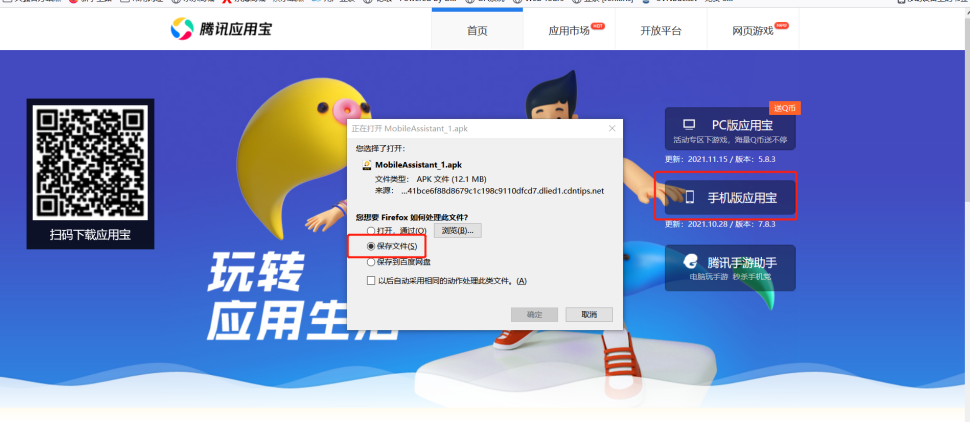Check 以后自动采用相同的动作处理此类文件
This screenshot has width=970, height=422.
click(x=371, y=281)
